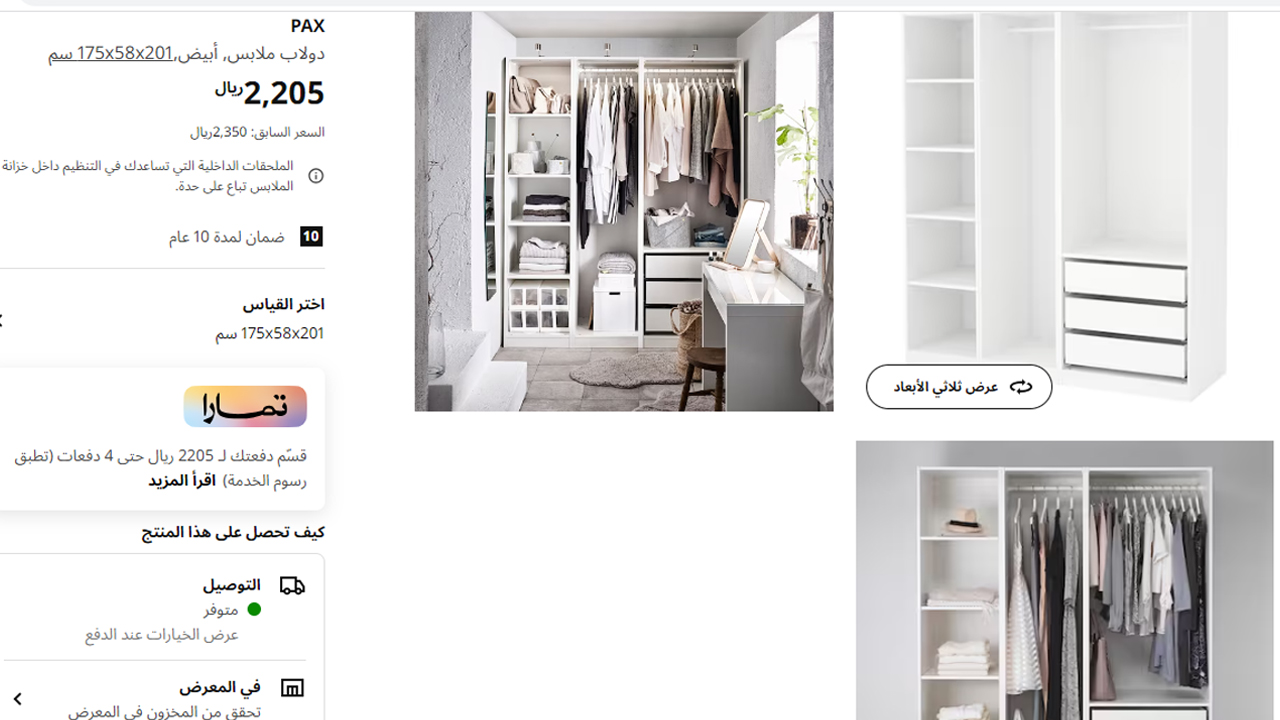Expand the delivery options section
Screen dimensions: 1280x720
(162, 608)
